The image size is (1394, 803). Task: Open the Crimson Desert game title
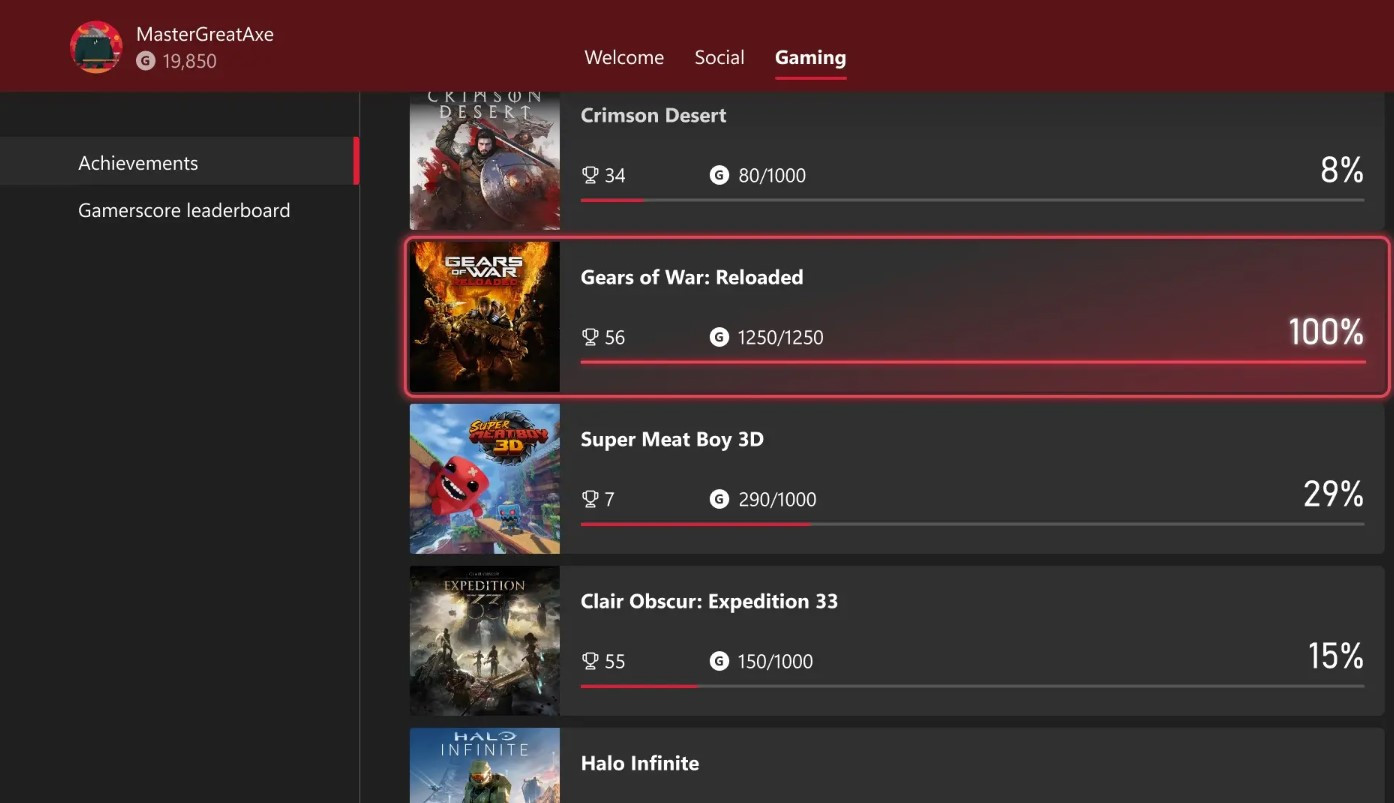click(x=653, y=115)
